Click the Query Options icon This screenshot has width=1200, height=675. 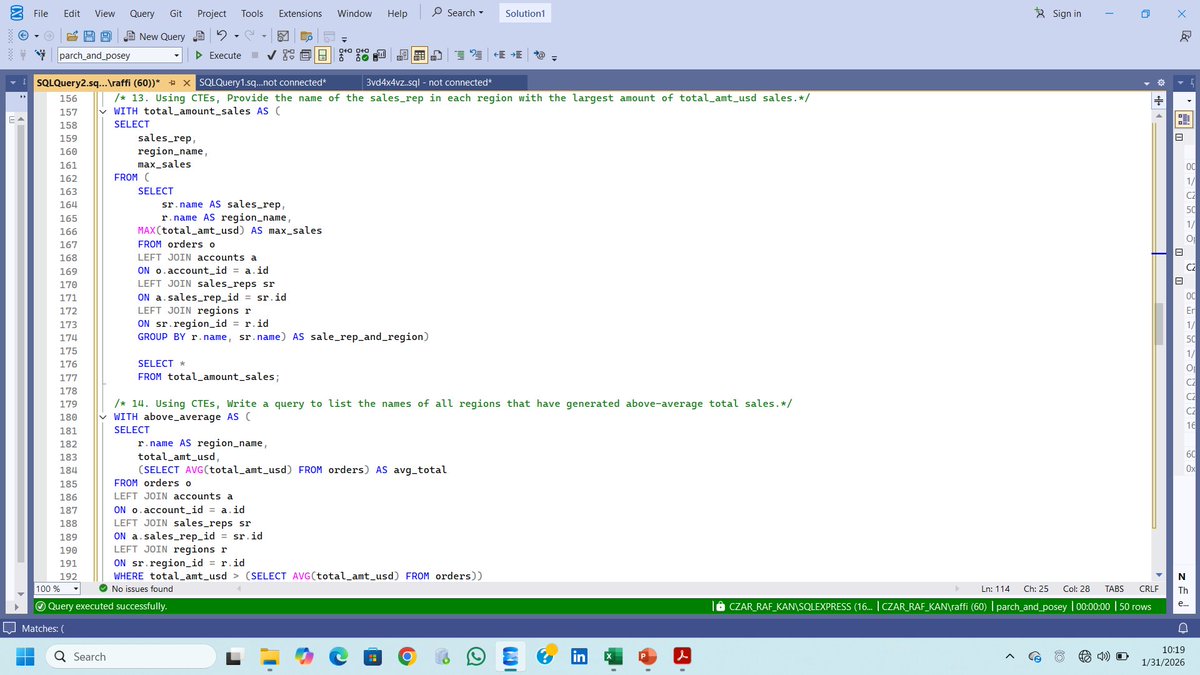tap(305, 55)
